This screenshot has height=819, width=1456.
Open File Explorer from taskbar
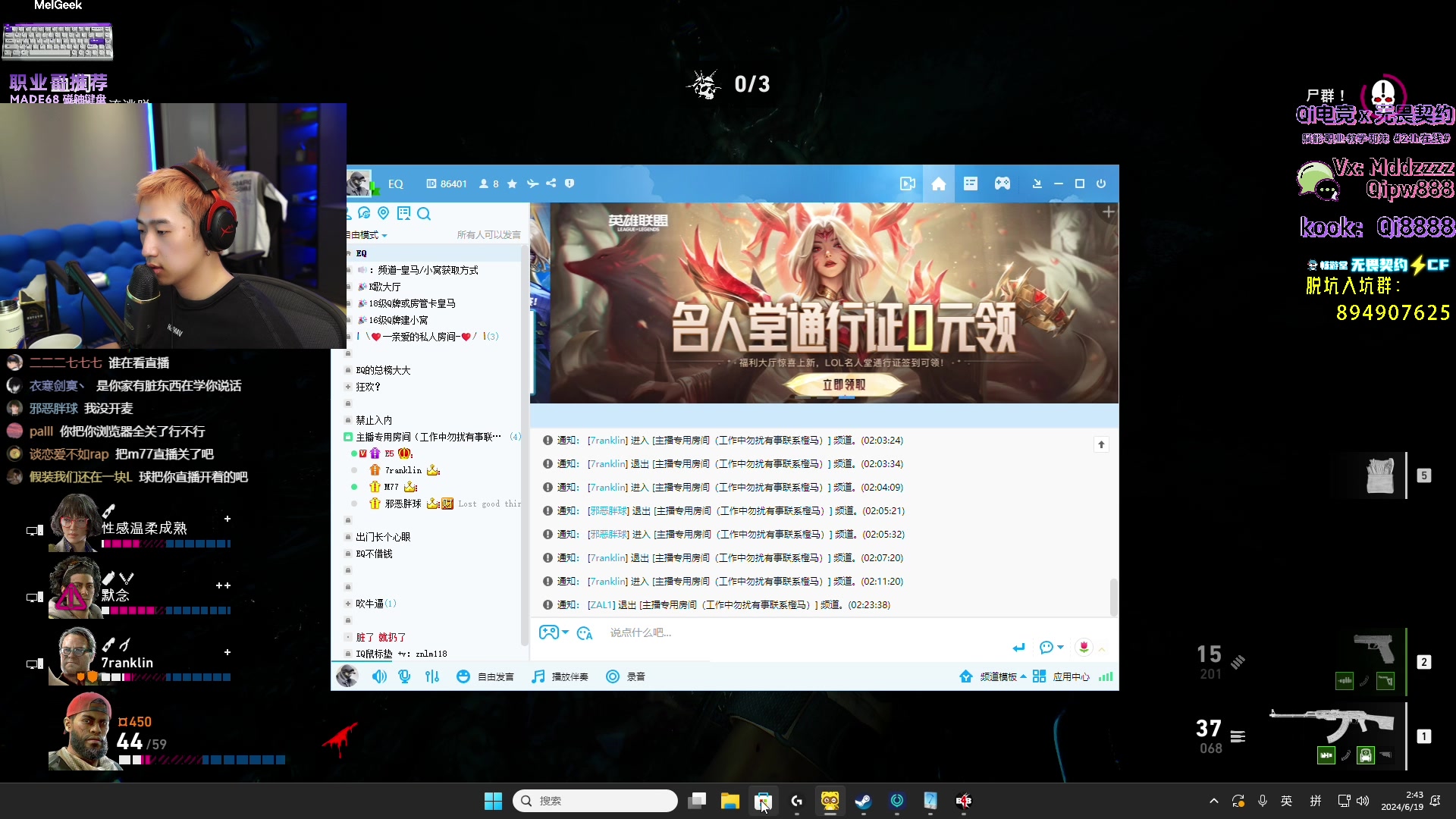coord(730,801)
